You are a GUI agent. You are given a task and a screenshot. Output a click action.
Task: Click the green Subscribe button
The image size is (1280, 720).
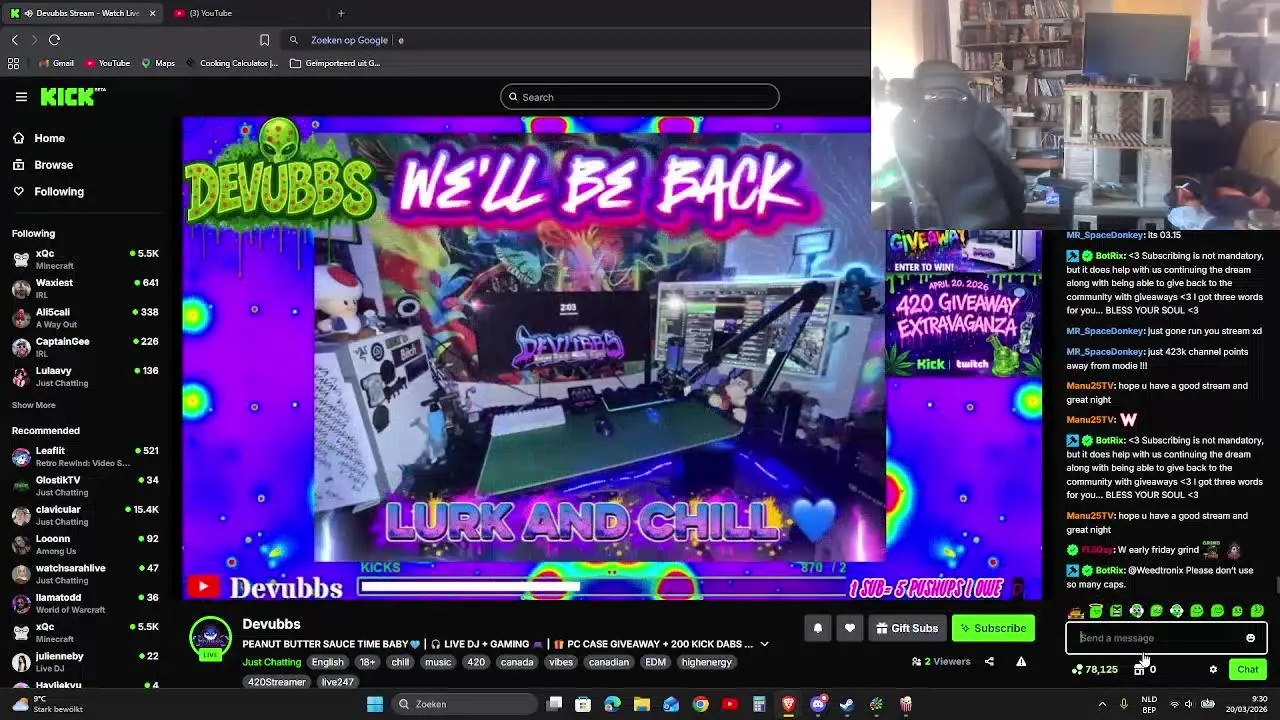993,628
